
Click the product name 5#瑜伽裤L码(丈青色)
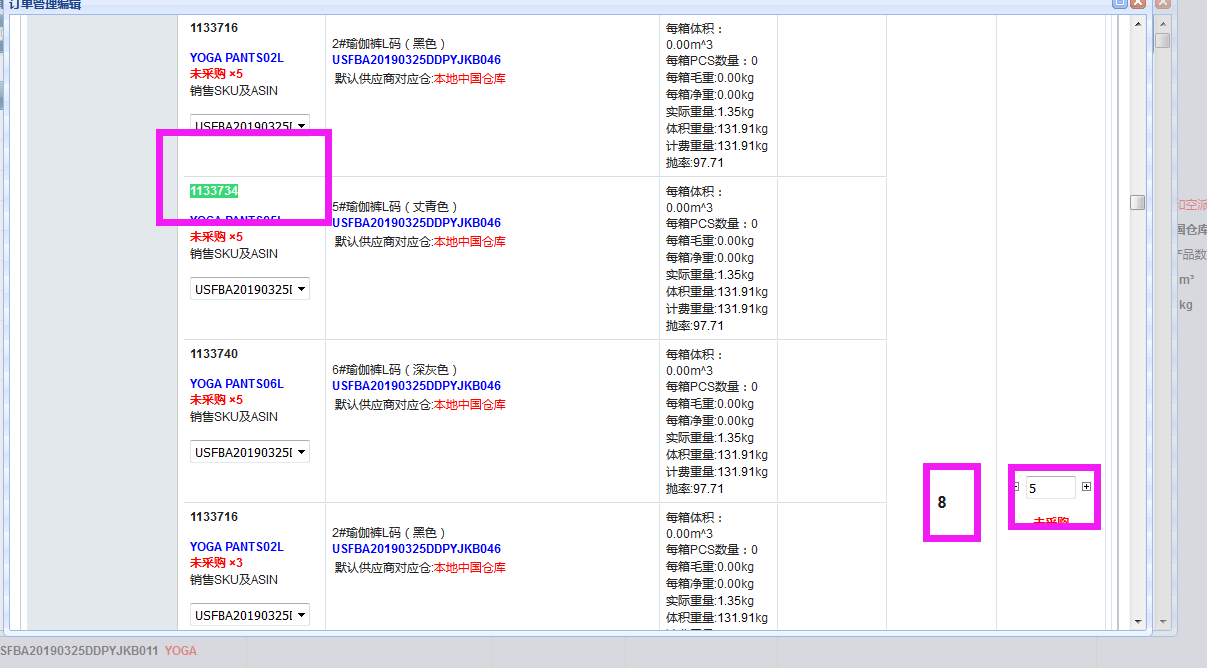(x=395, y=207)
